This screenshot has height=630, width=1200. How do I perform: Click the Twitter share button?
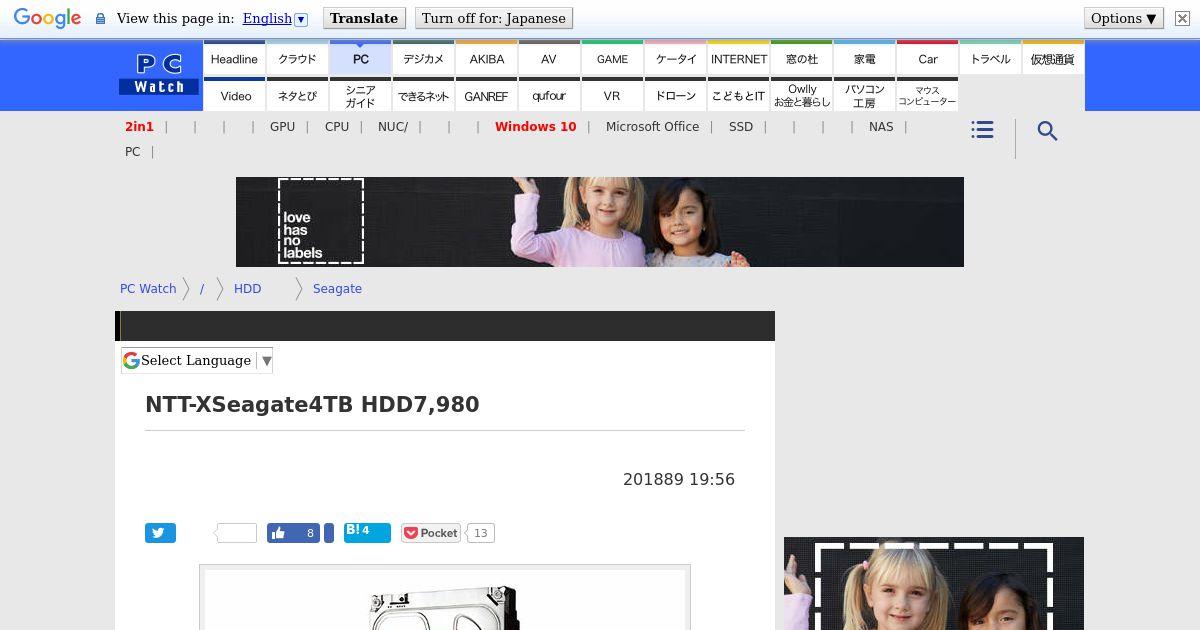160,533
